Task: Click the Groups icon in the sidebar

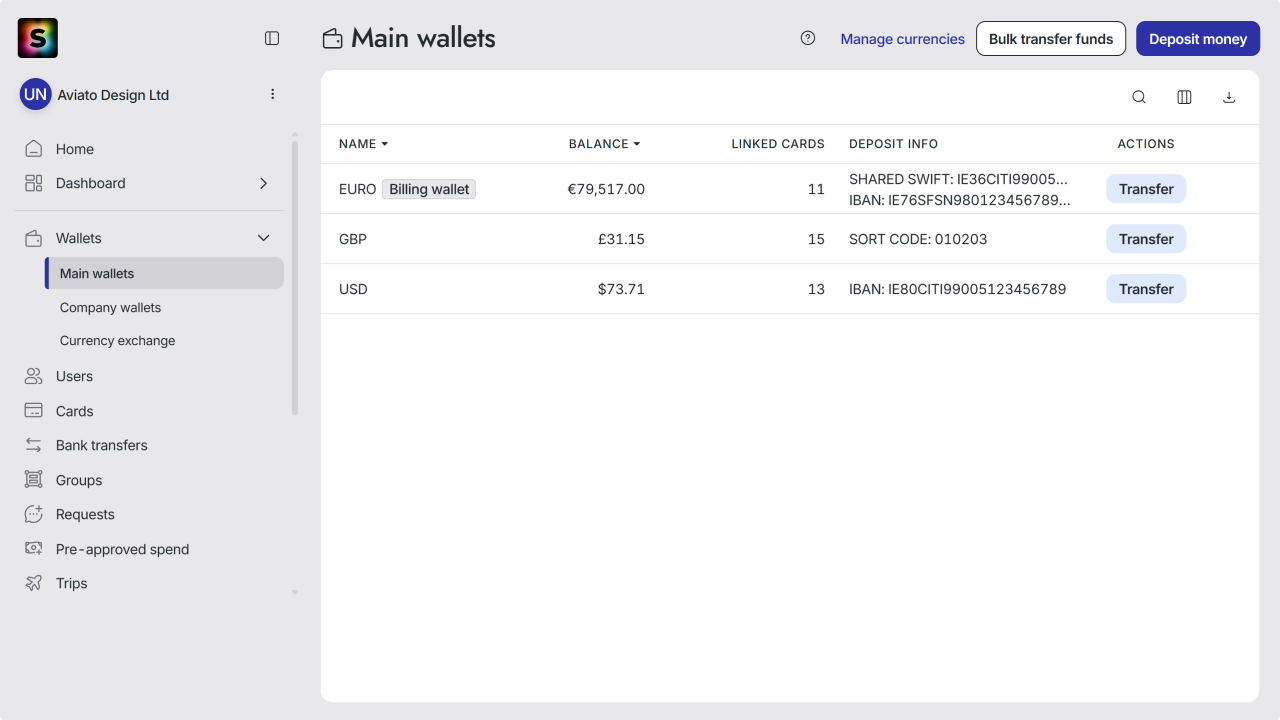Action: (x=34, y=480)
